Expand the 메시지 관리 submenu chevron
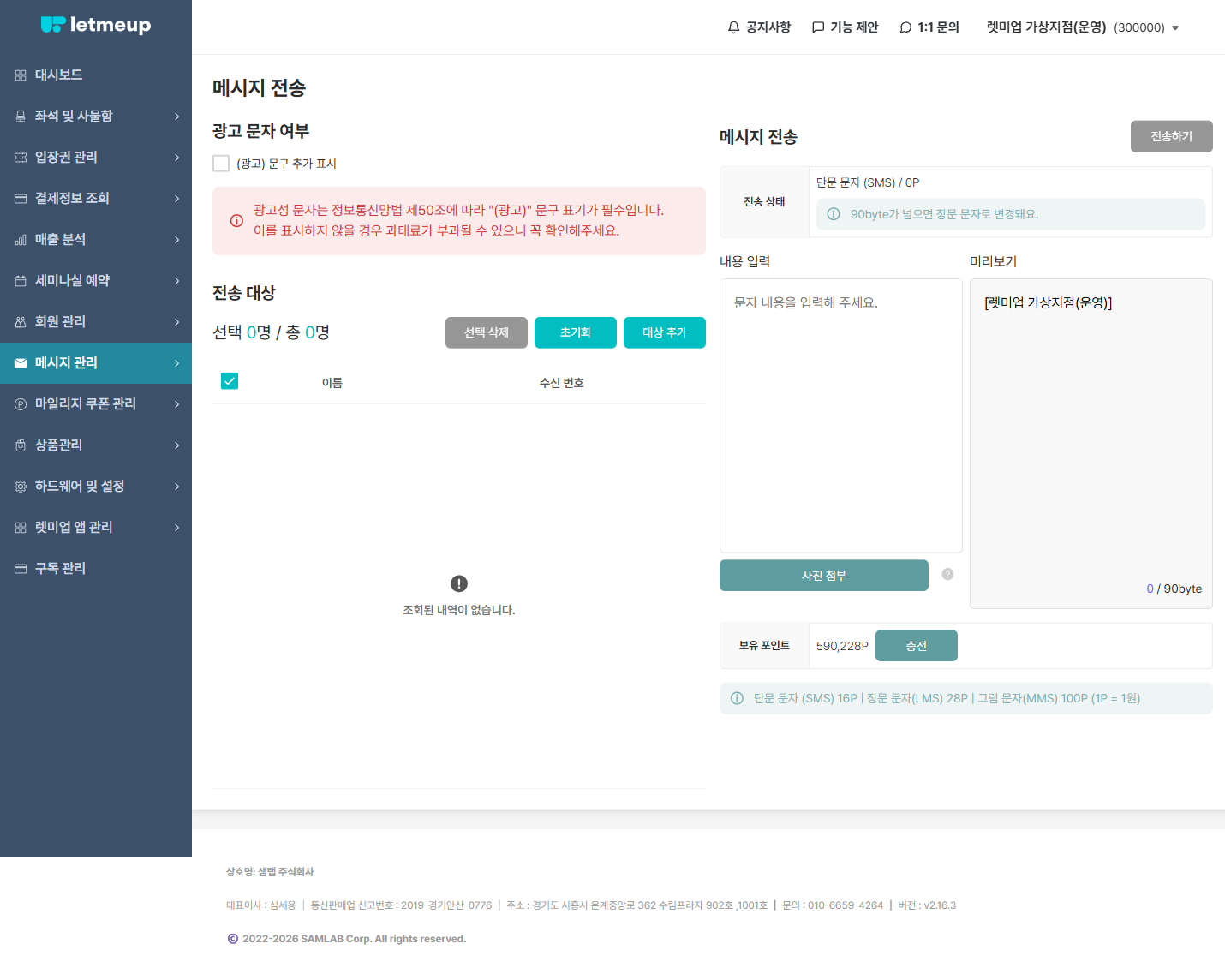The height and width of the screenshot is (980, 1225). pyautogui.click(x=177, y=363)
